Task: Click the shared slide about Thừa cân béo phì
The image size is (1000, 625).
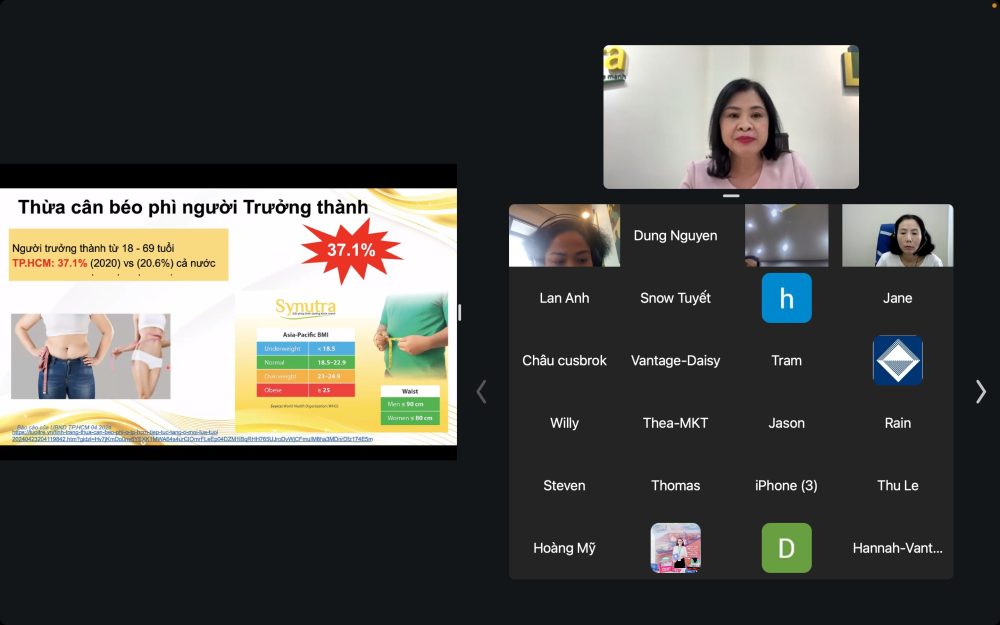Action: [228, 312]
